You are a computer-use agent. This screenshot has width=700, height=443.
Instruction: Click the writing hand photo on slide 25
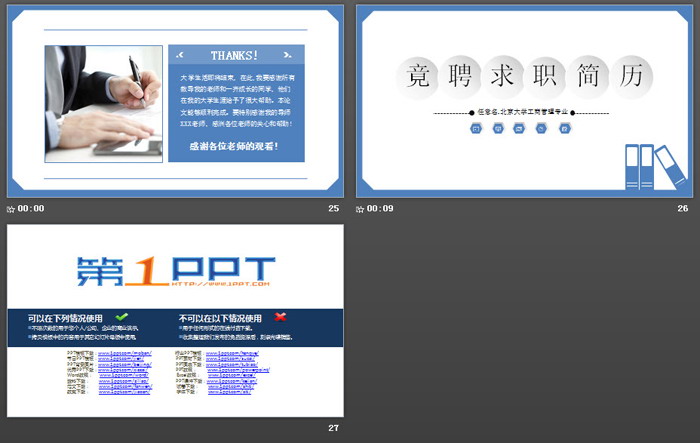click(104, 104)
